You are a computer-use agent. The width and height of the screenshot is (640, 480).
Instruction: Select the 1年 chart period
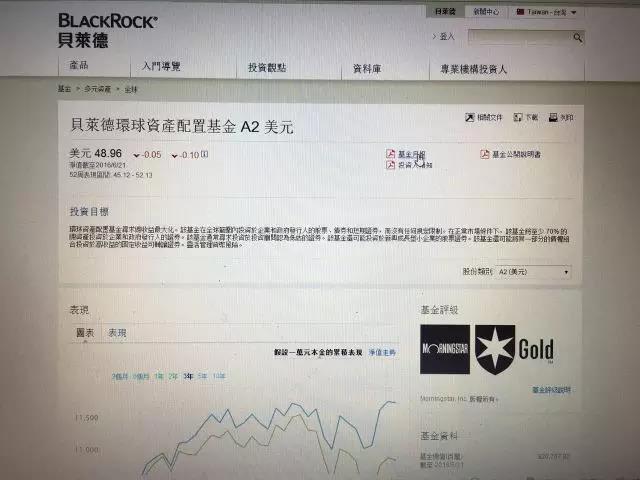point(159,376)
